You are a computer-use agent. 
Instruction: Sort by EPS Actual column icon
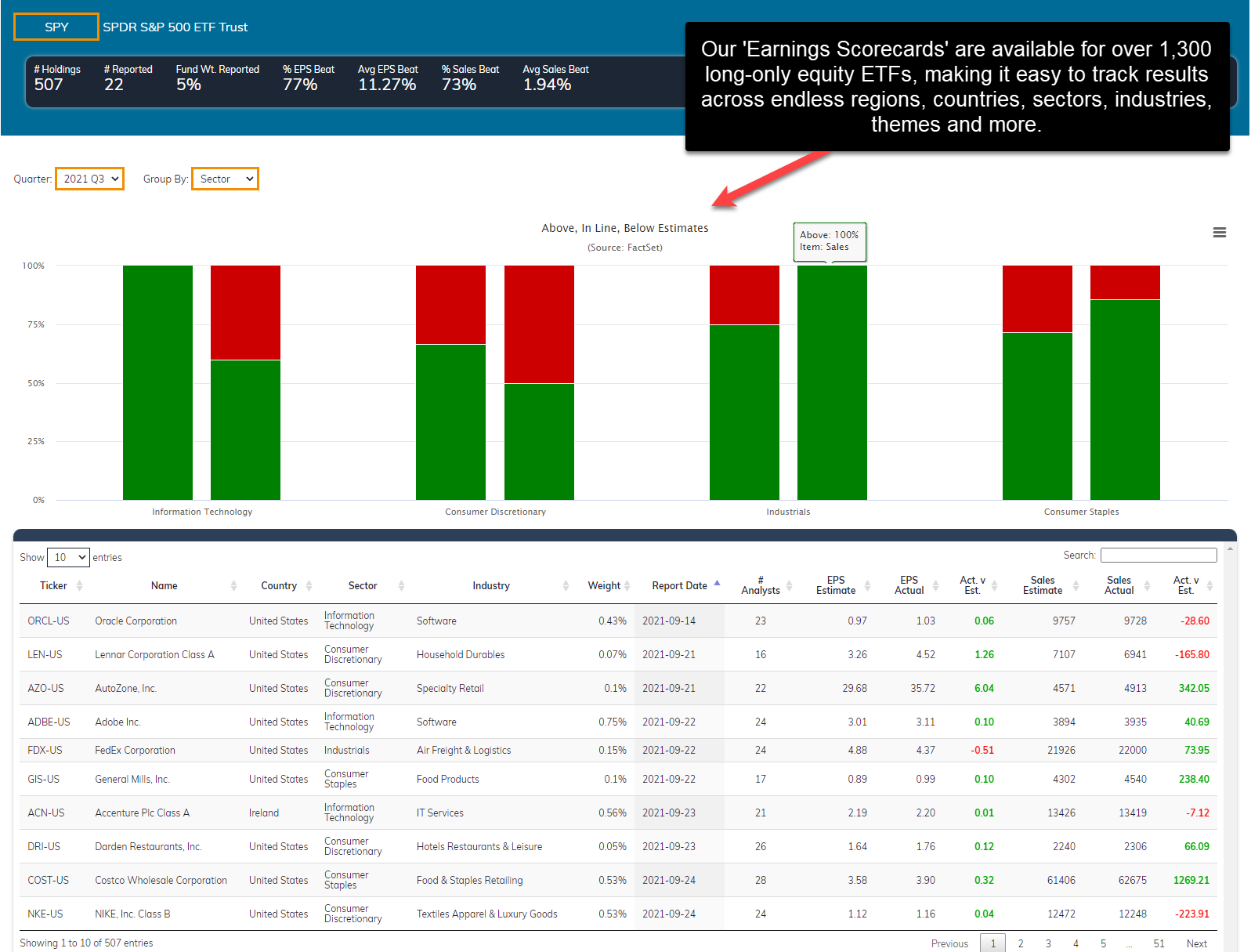(x=935, y=586)
